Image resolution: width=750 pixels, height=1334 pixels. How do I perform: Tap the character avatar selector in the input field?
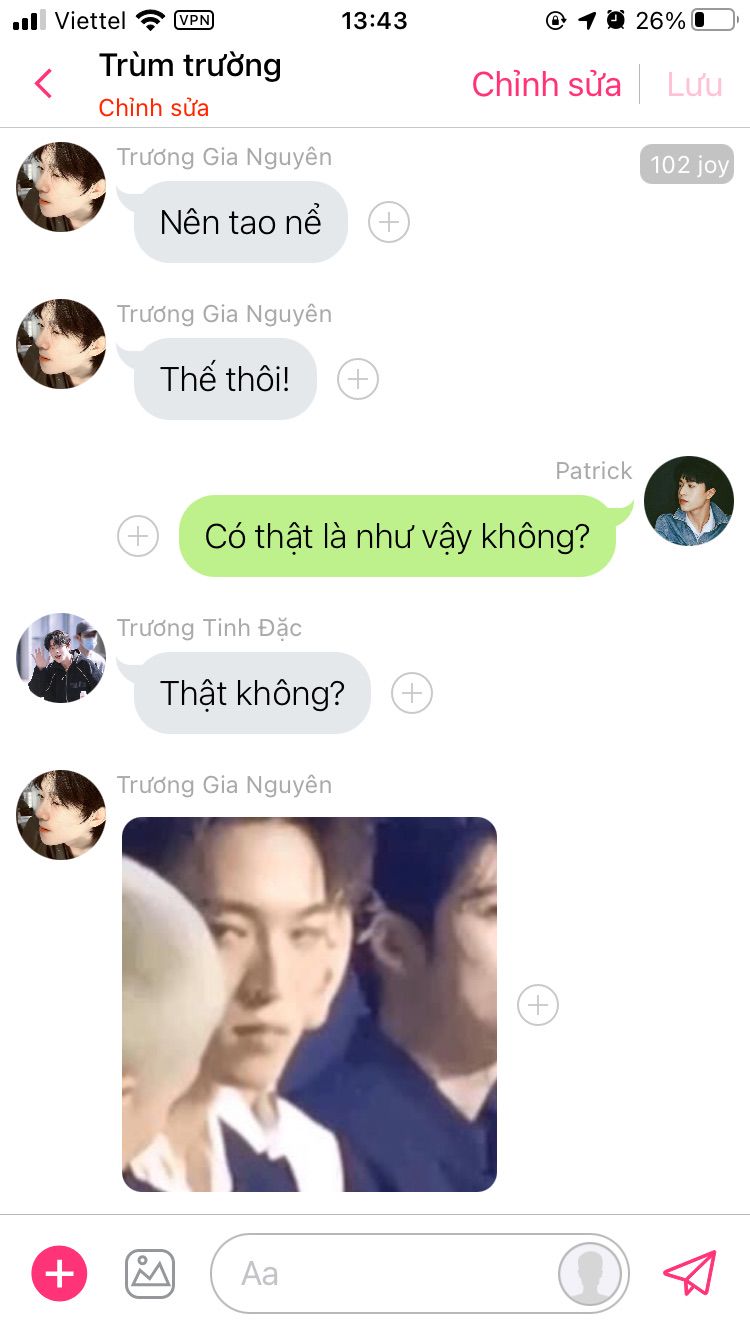590,1274
